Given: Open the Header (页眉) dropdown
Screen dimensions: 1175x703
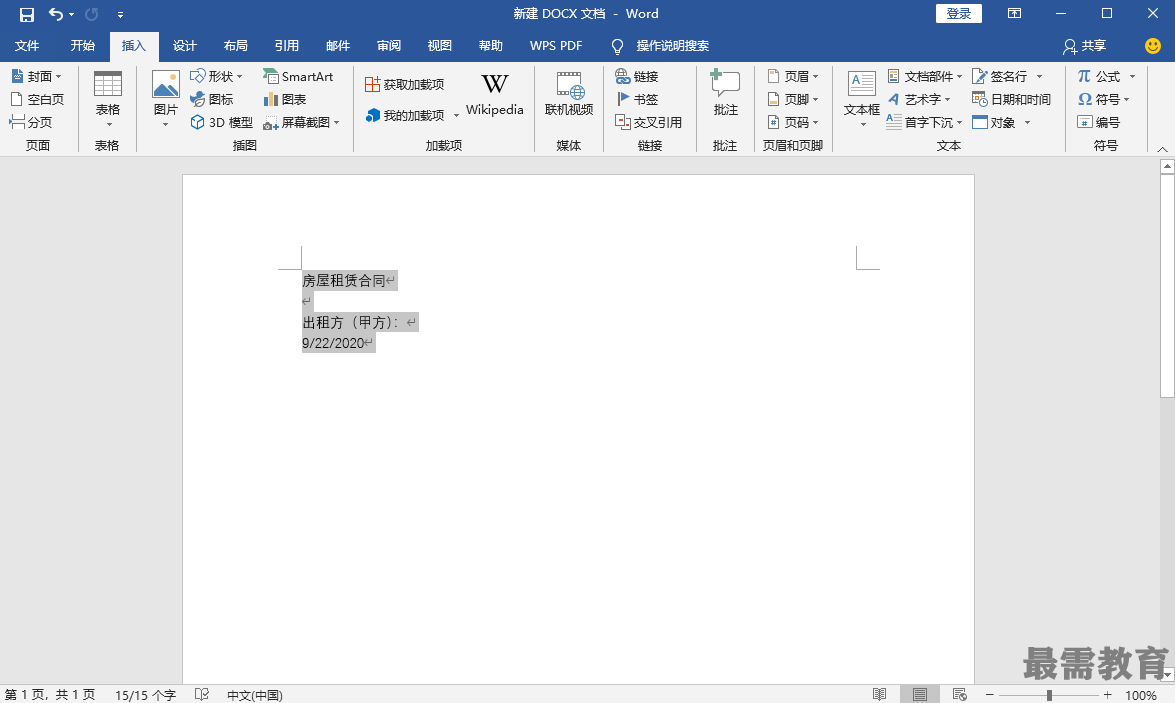Looking at the screenshot, I should click(793, 76).
